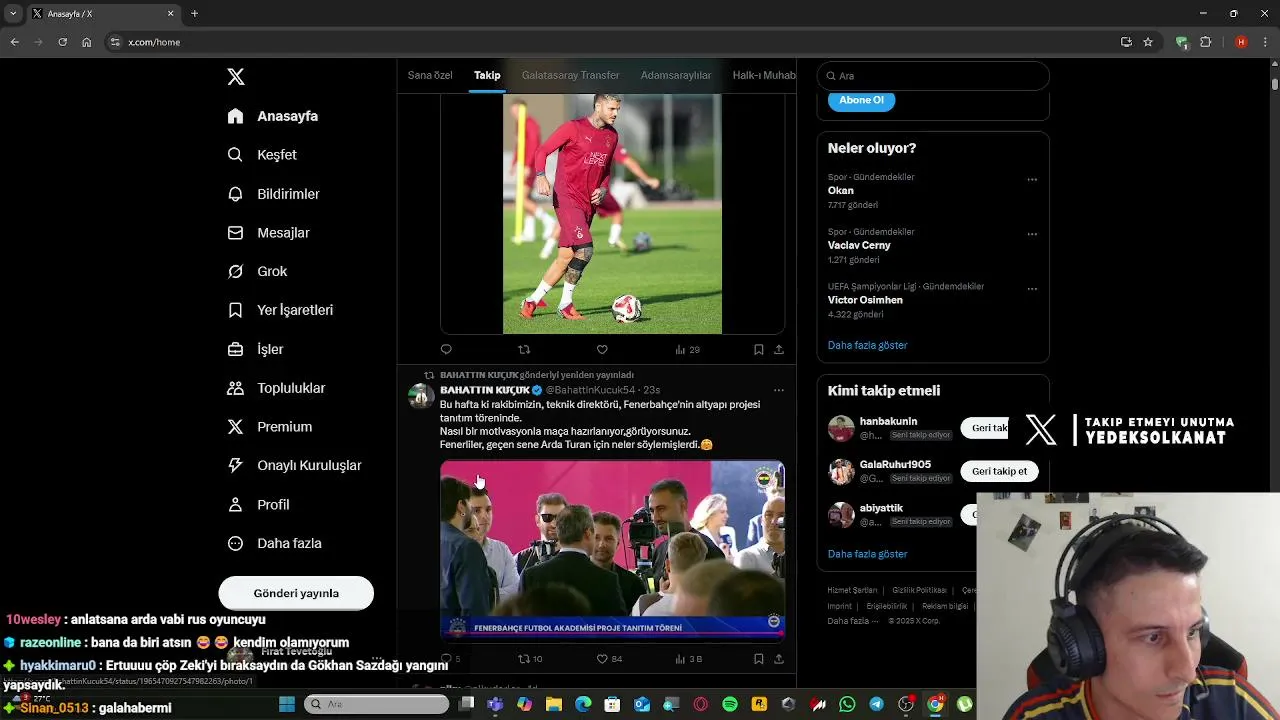Viewport: 1280px width, 720px height.
Task: Go back in Chrome browser
Action: (14, 42)
